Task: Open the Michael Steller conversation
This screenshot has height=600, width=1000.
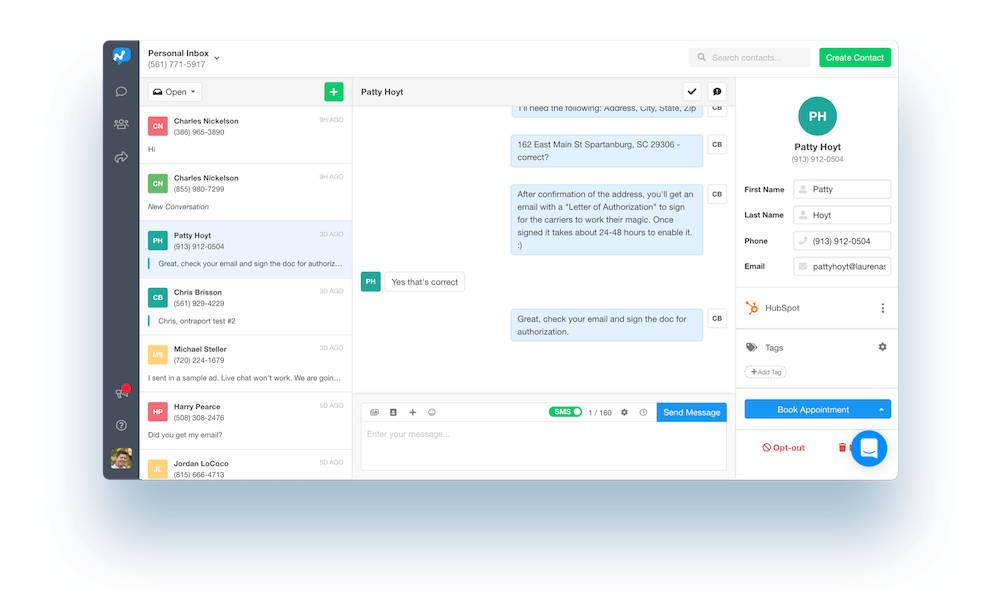Action: (246, 363)
